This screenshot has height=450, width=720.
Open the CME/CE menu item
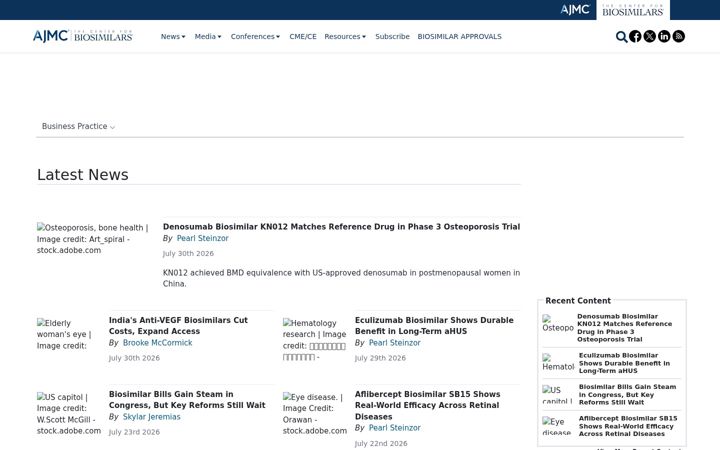(303, 37)
